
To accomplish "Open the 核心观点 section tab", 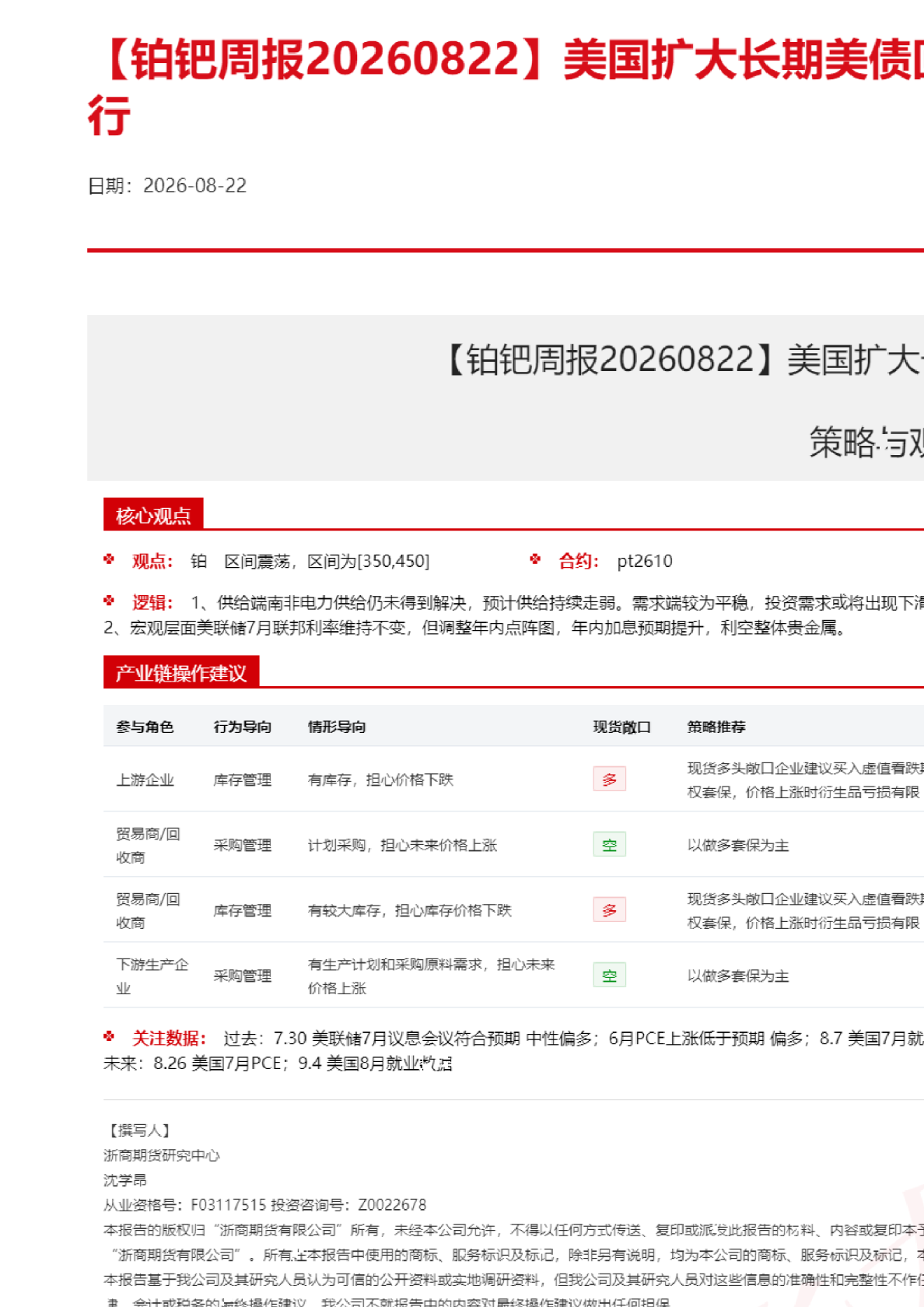I will tap(153, 516).
